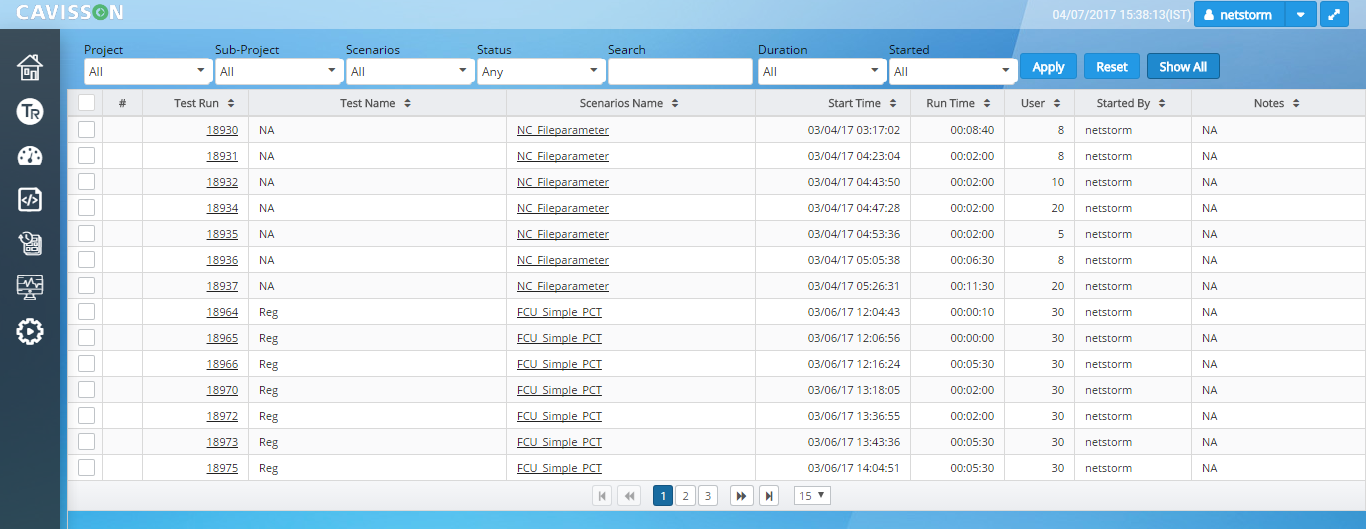The height and width of the screenshot is (529, 1366).
Task: Toggle the select-all header checkbox
Action: point(86,103)
